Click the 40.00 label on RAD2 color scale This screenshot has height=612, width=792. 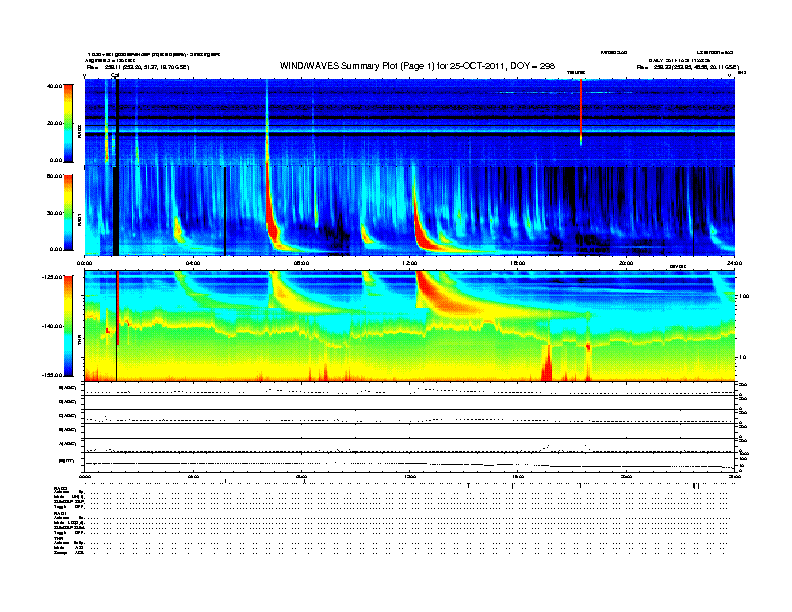pos(54,86)
